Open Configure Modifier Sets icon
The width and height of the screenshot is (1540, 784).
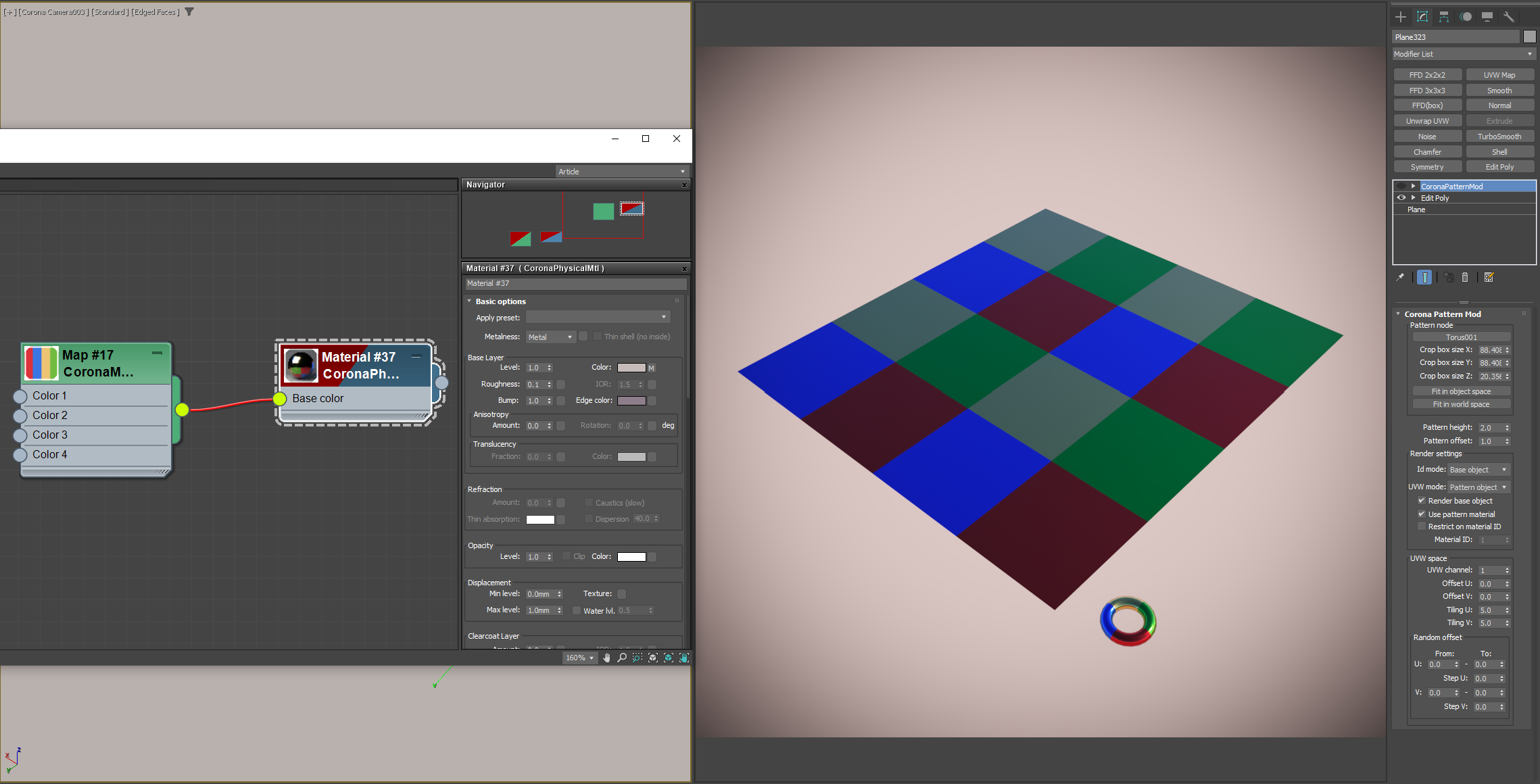pos(1489,278)
